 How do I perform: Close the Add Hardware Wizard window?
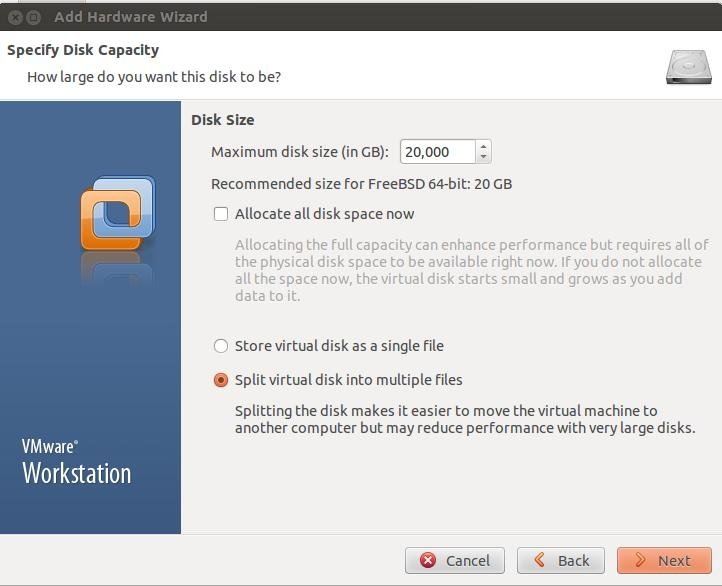pyautogui.click(x=15, y=17)
